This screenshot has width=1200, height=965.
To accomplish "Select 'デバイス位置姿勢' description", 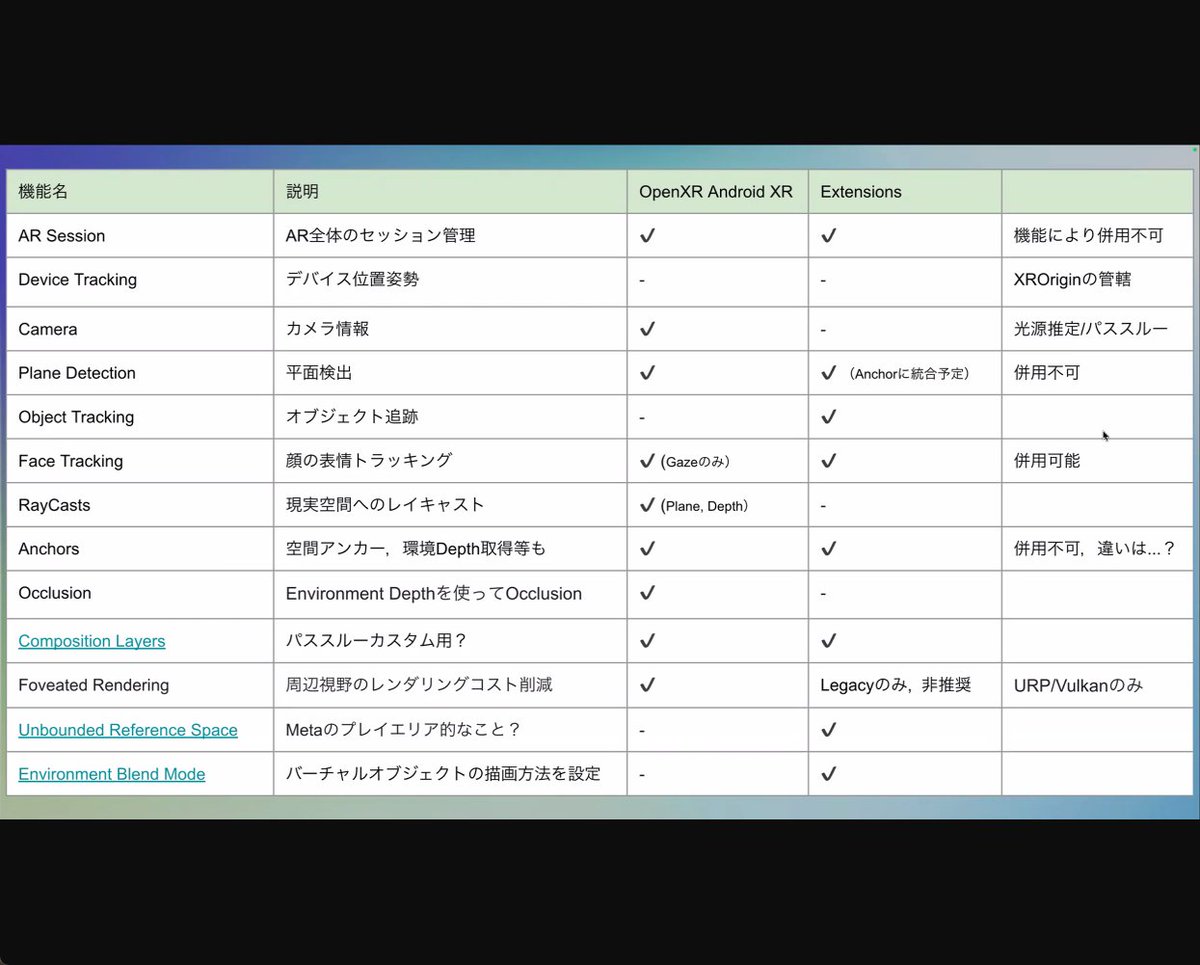I will tap(352, 280).
